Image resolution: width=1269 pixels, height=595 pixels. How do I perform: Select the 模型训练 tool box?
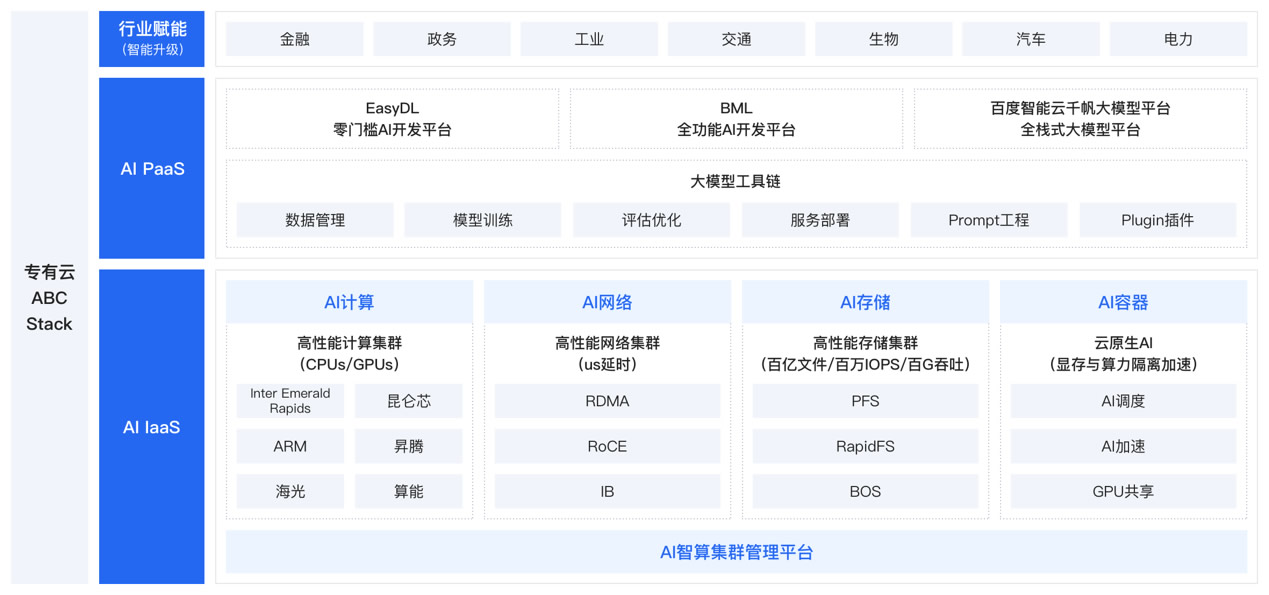click(483, 220)
